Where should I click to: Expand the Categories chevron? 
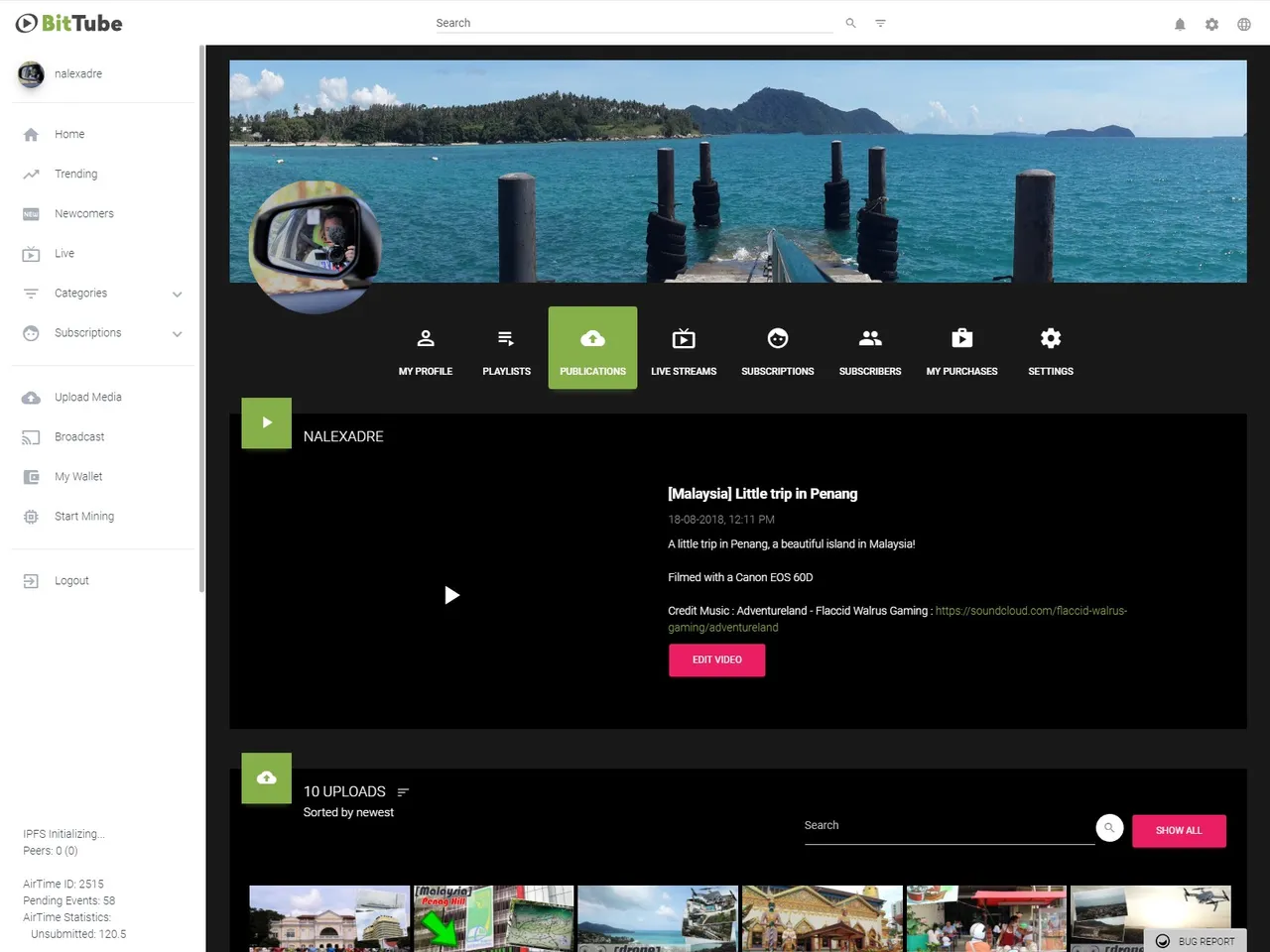point(177,294)
